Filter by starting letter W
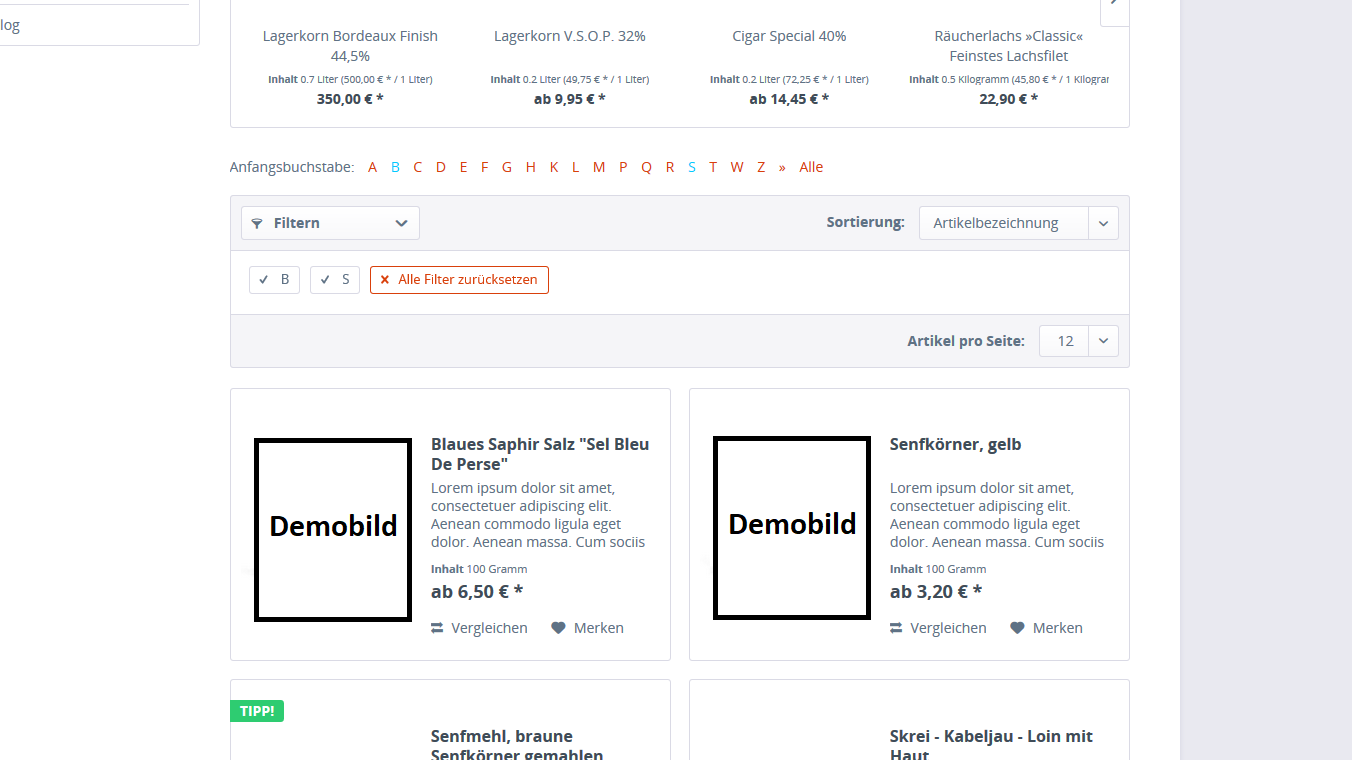Image resolution: width=1352 pixels, height=760 pixels. click(737, 167)
